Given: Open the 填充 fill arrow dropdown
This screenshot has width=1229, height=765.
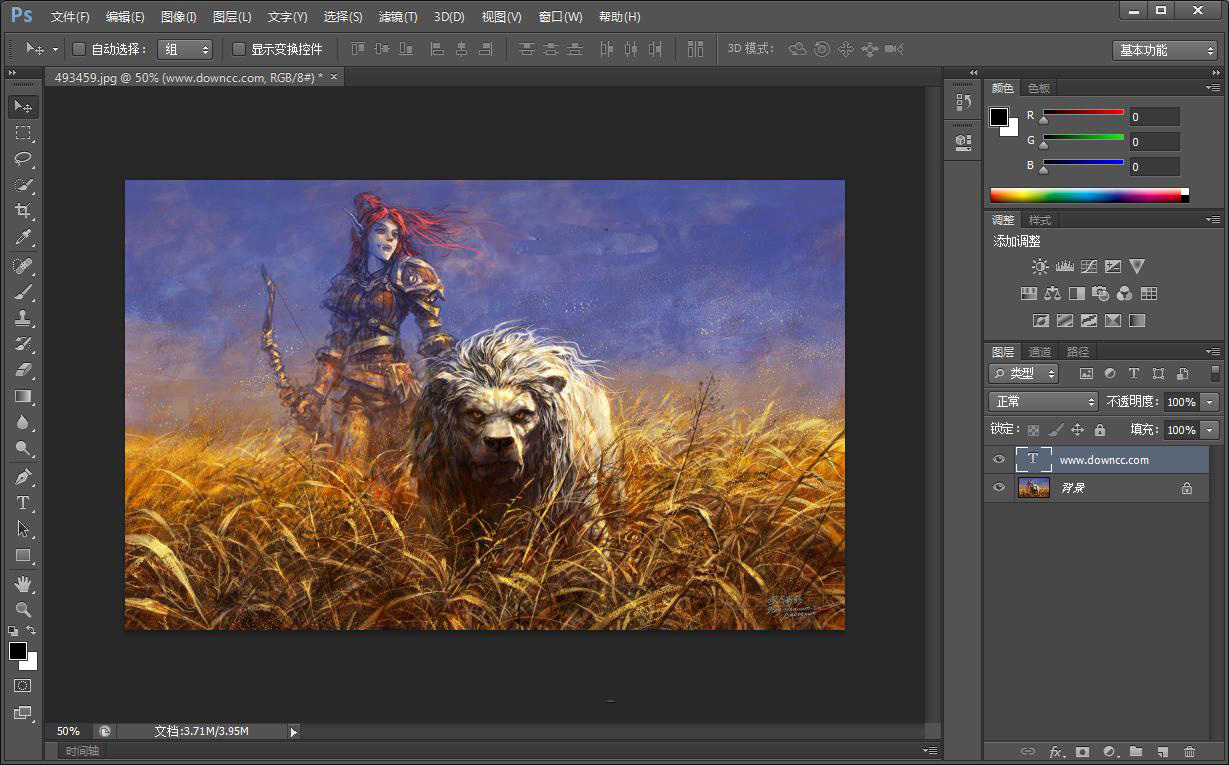Looking at the screenshot, I should tap(1210, 430).
